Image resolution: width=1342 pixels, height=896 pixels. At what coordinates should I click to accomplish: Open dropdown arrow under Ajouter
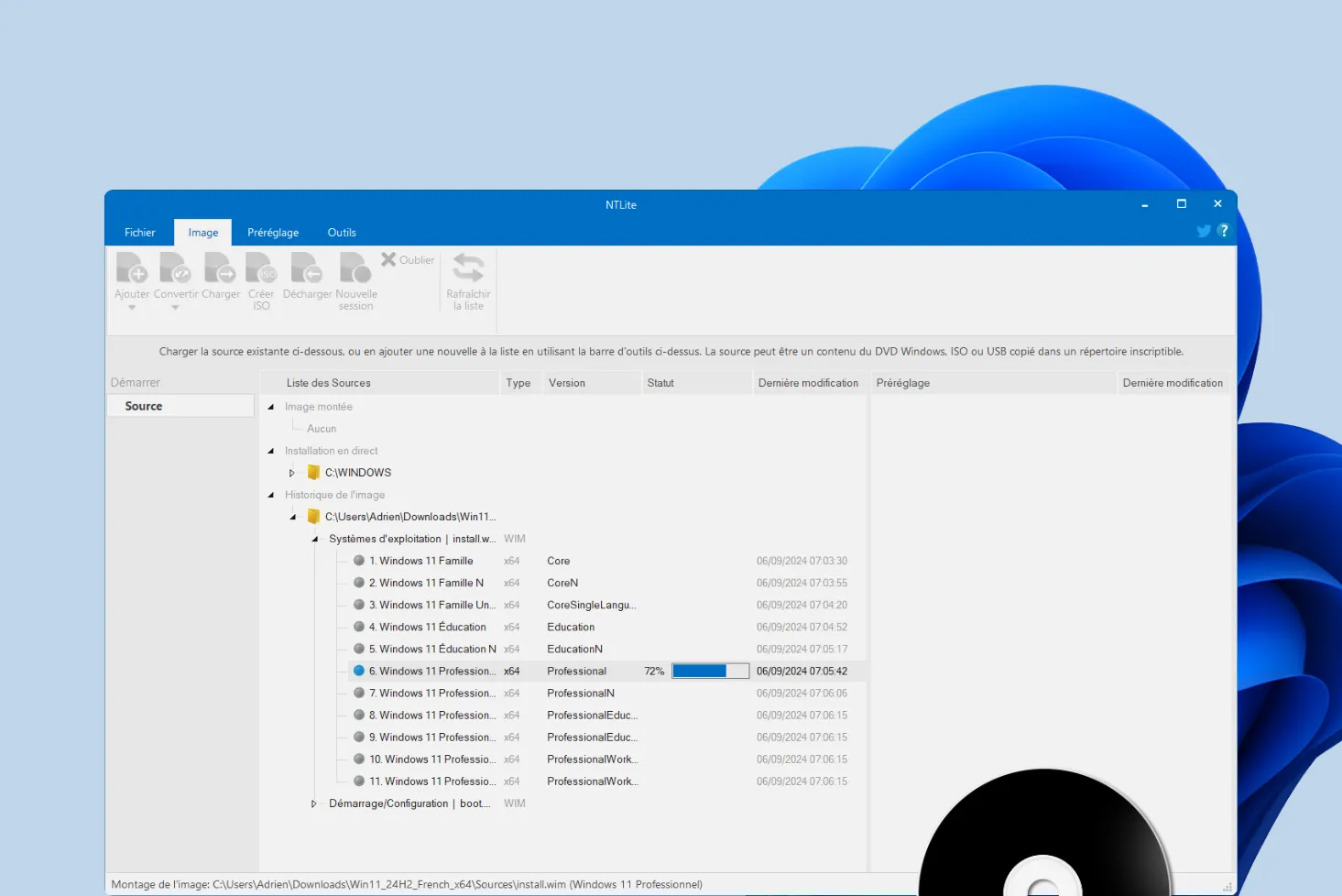(132, 308)
